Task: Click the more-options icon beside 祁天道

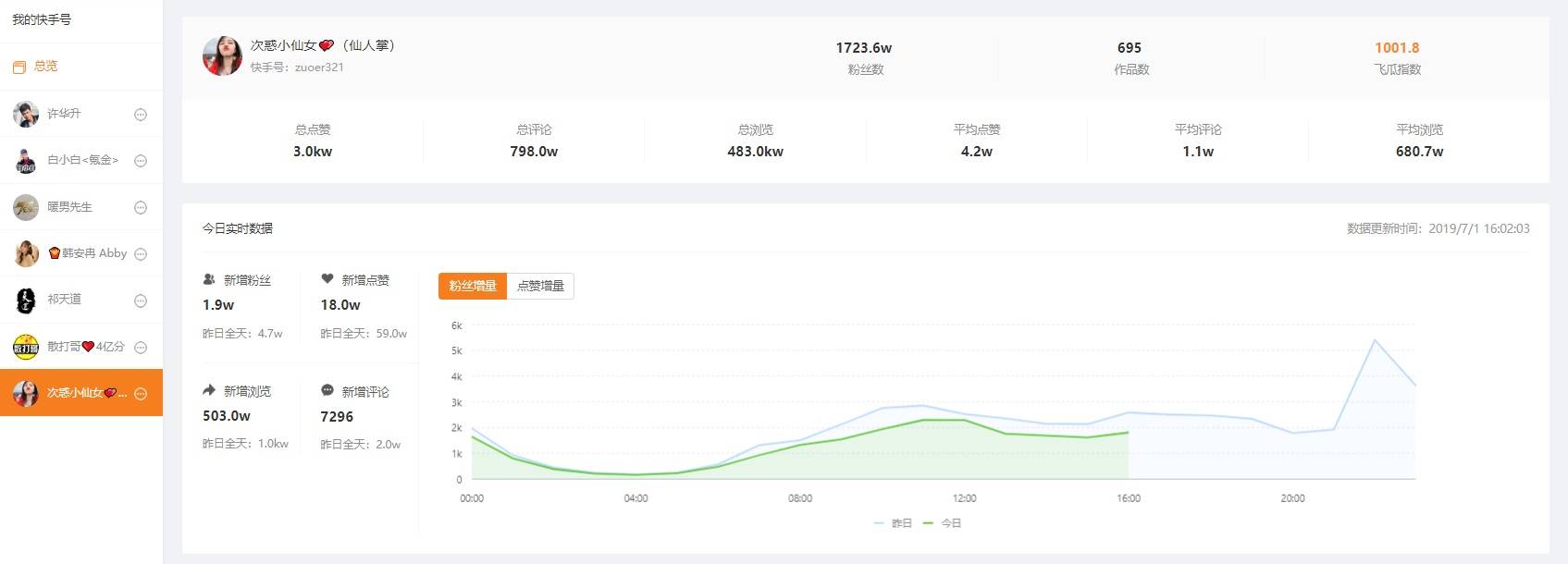Action: click(141, 300)
